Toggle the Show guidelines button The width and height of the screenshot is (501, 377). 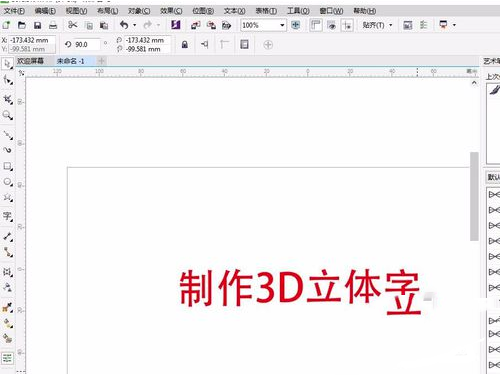click(347, 25)
